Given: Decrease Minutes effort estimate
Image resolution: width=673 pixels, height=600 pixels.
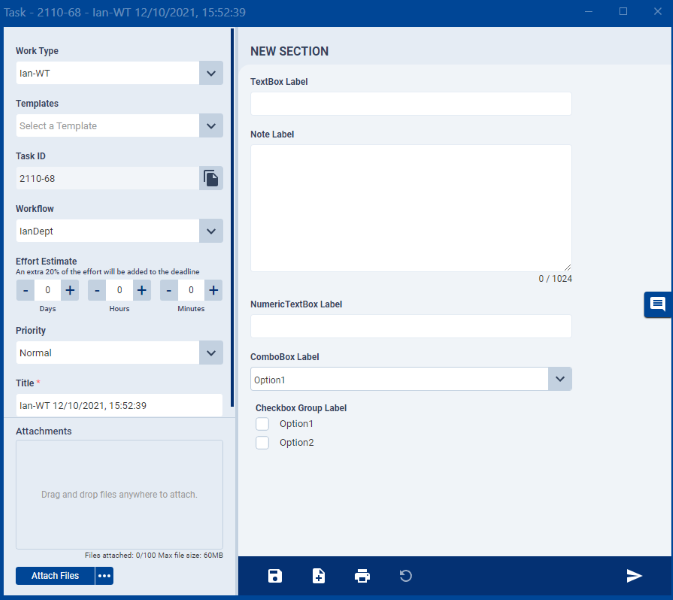Looking at the screenshot, I should pyautogui.click(x=169, y=291).
